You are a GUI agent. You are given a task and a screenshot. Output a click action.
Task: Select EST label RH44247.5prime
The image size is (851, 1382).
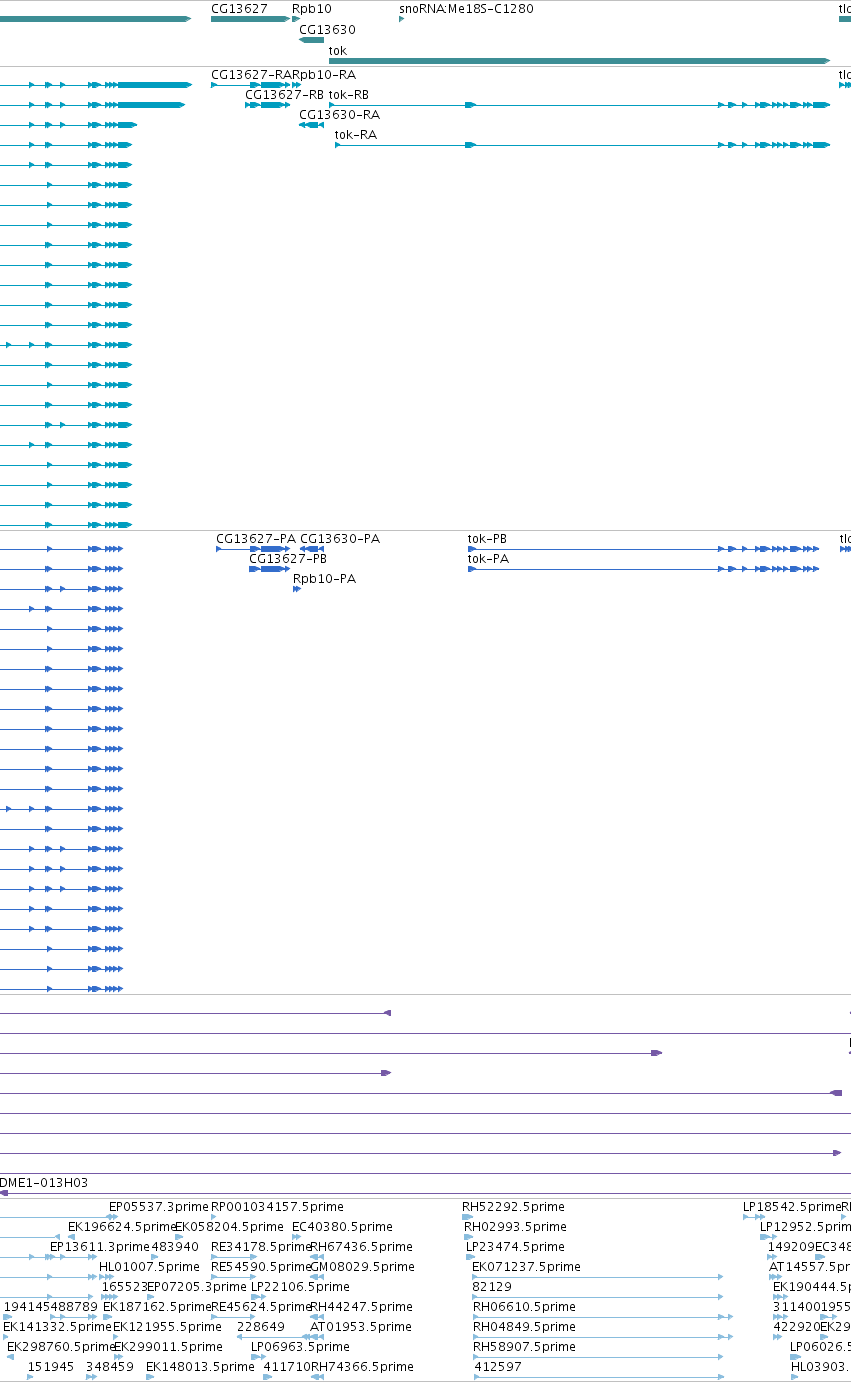tap(361, 1306)
